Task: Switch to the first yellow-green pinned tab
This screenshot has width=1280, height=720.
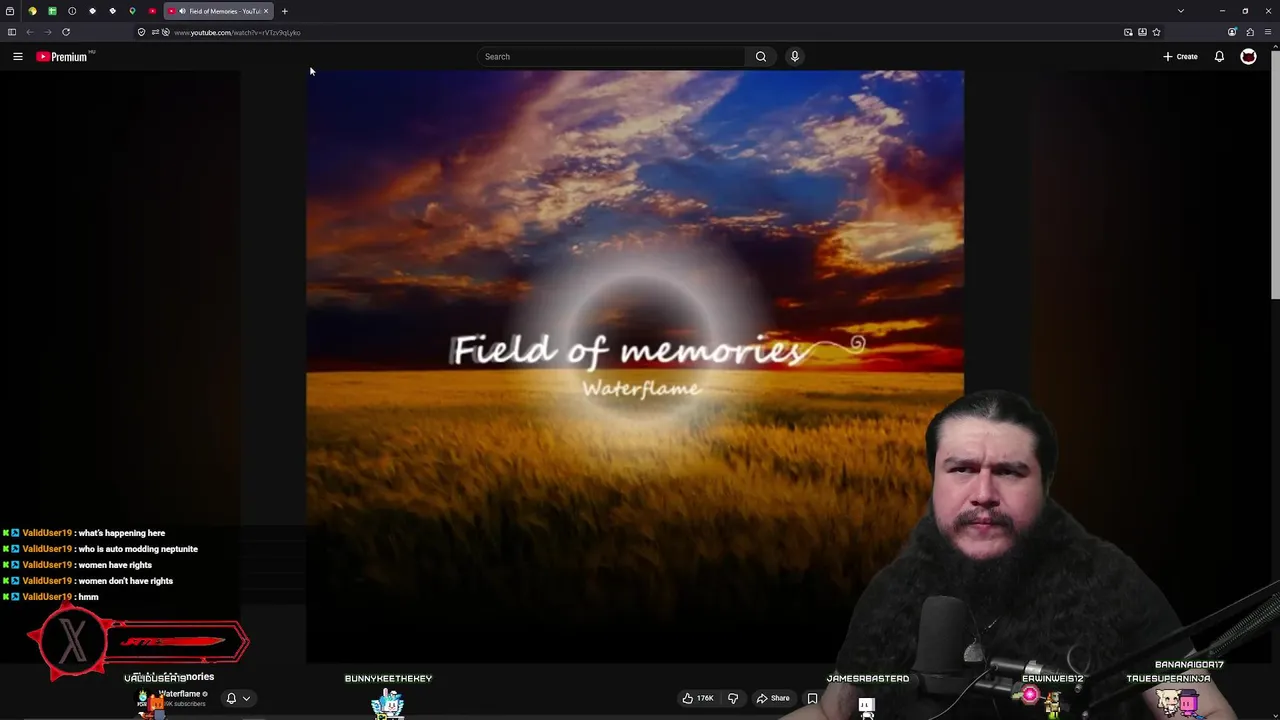Action: coord(32,11)
